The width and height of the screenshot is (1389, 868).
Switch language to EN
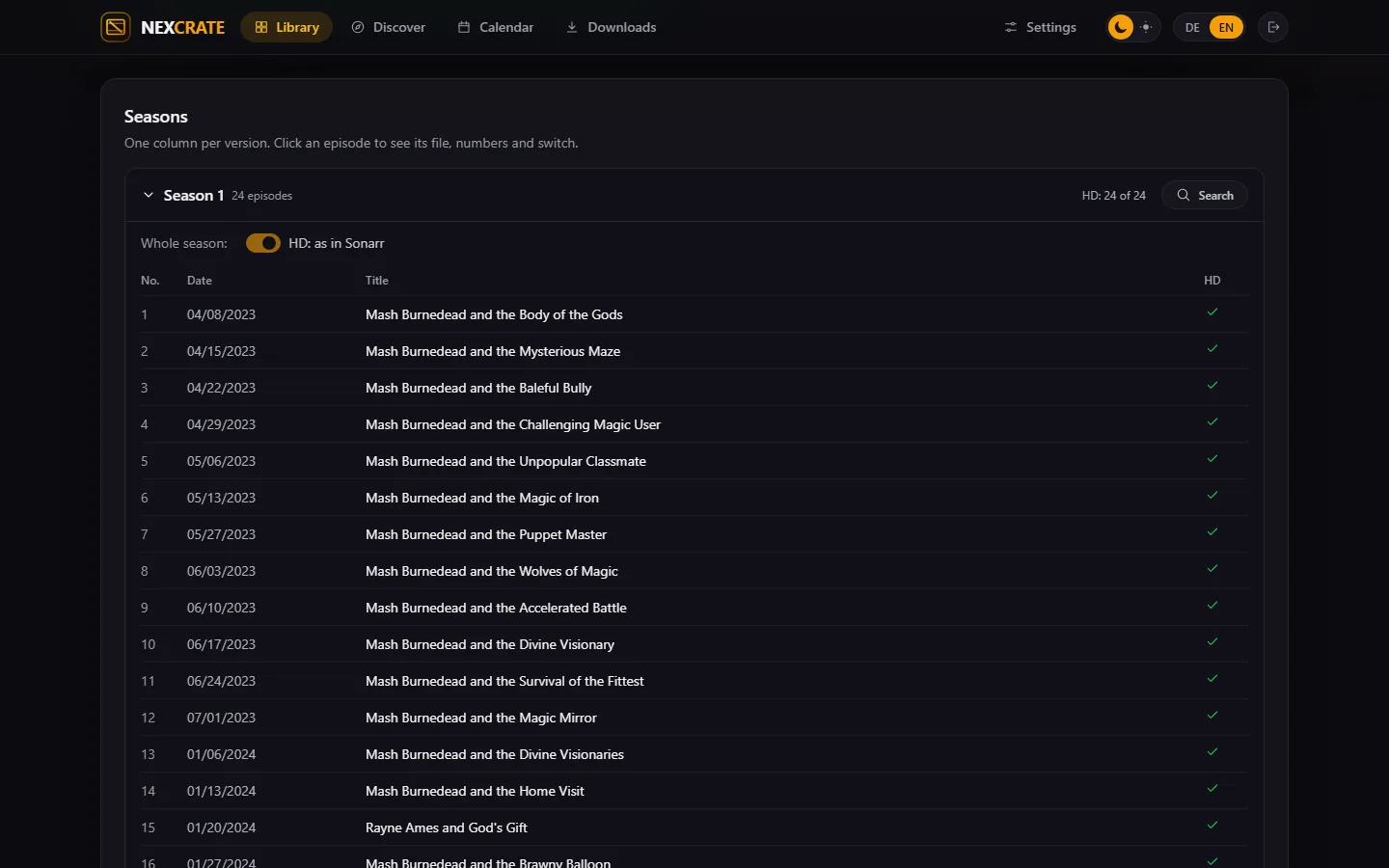[x=1226, y=27]
